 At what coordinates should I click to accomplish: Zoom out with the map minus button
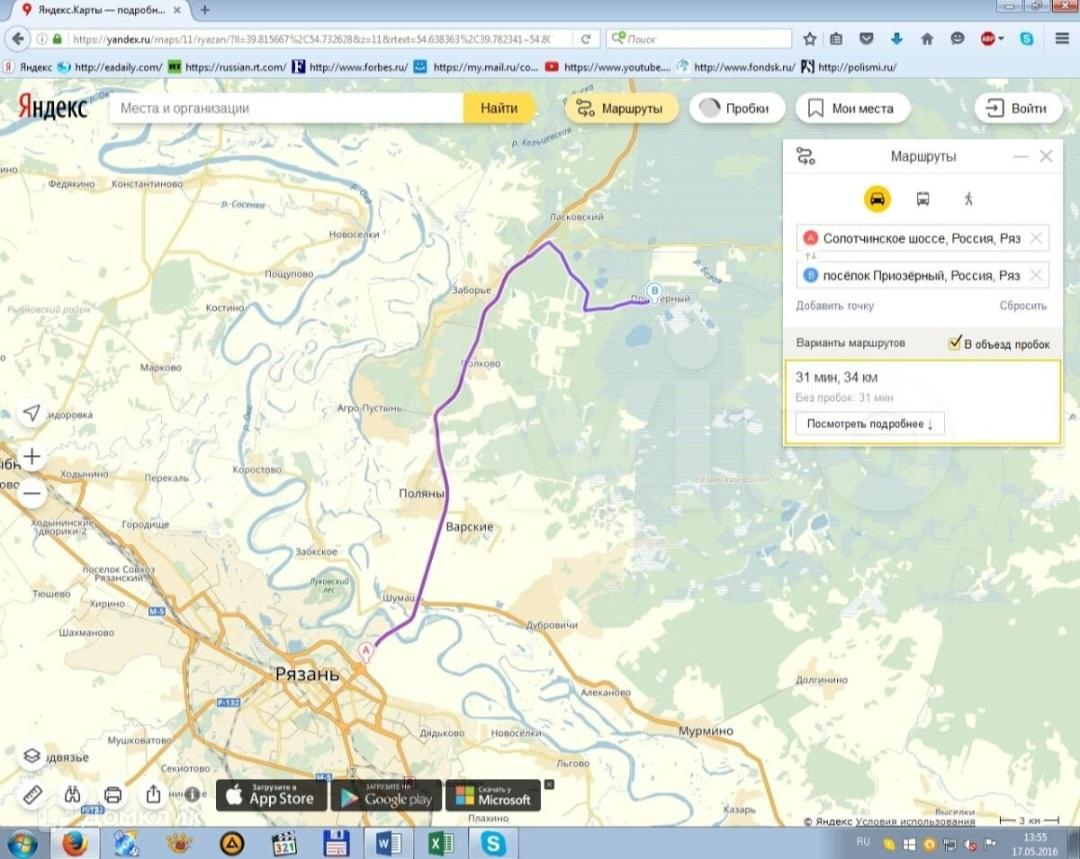(x=32, y=493)
